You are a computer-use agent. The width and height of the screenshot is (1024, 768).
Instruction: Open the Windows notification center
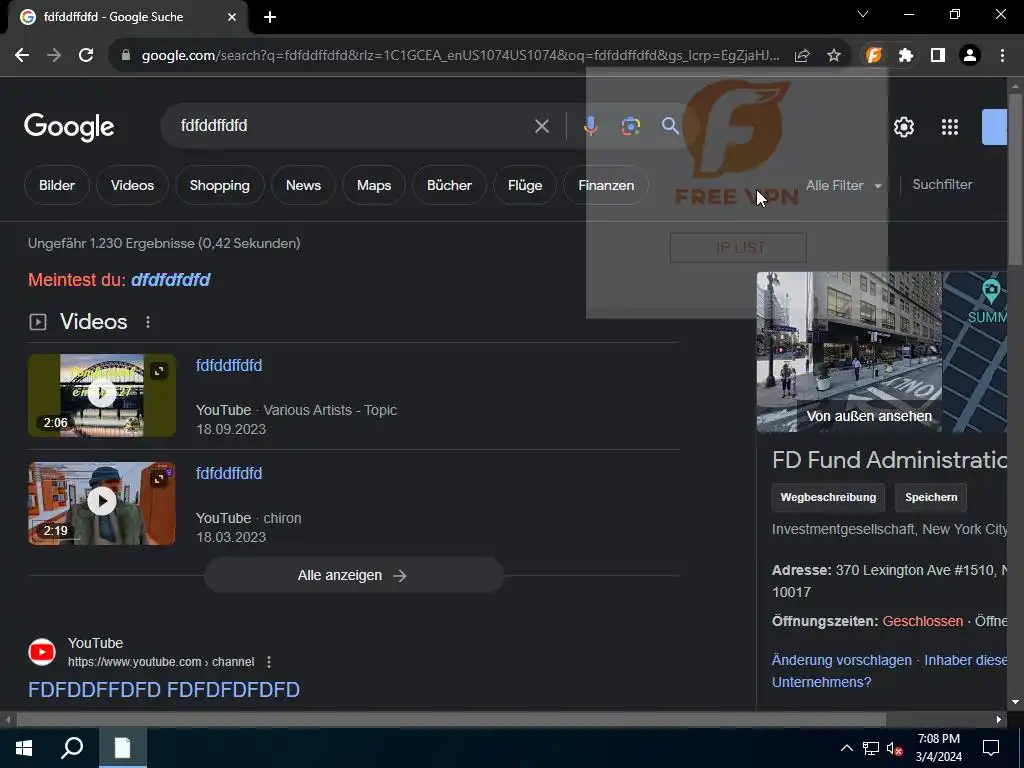[991, 748]
